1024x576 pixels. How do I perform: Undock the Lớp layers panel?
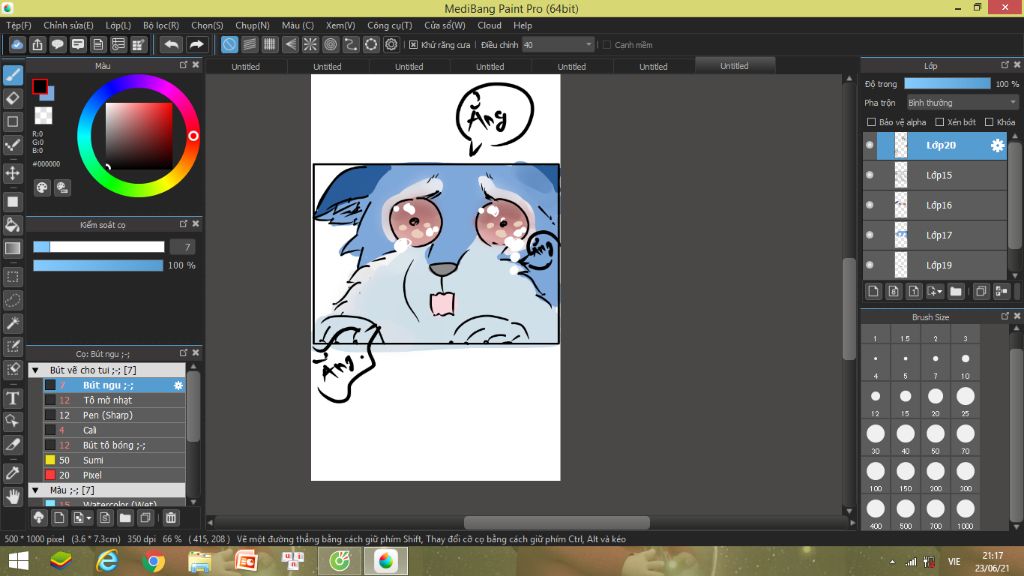click(x=1005, y=65)
